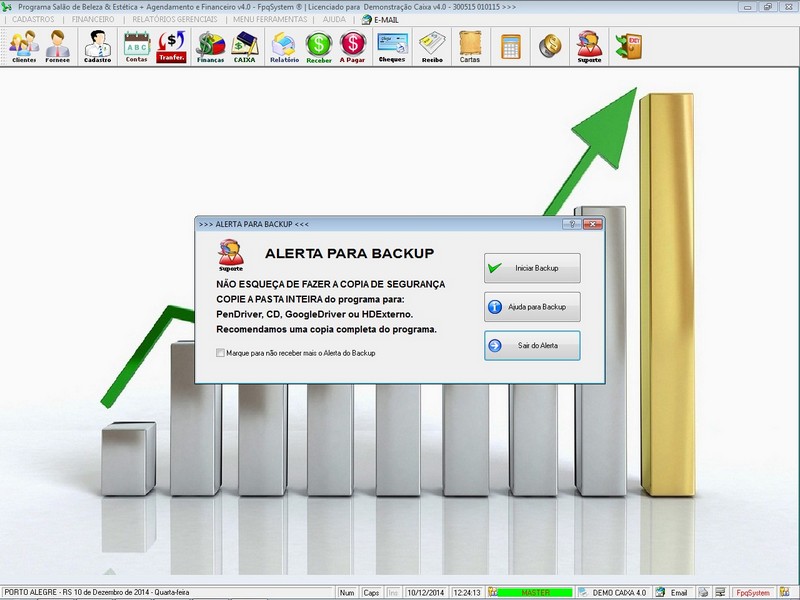
Task: Check Marque para não receber mais o Alerta
Action: click(220, 353)
